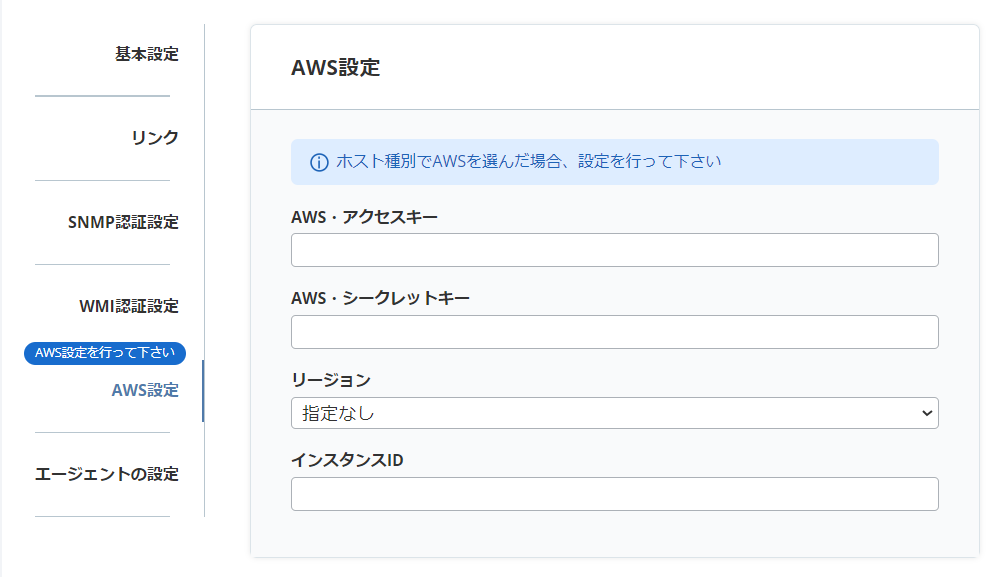999x577 pixels.
Task: Click the リージョン field label
Action: (x=330, y=380)
